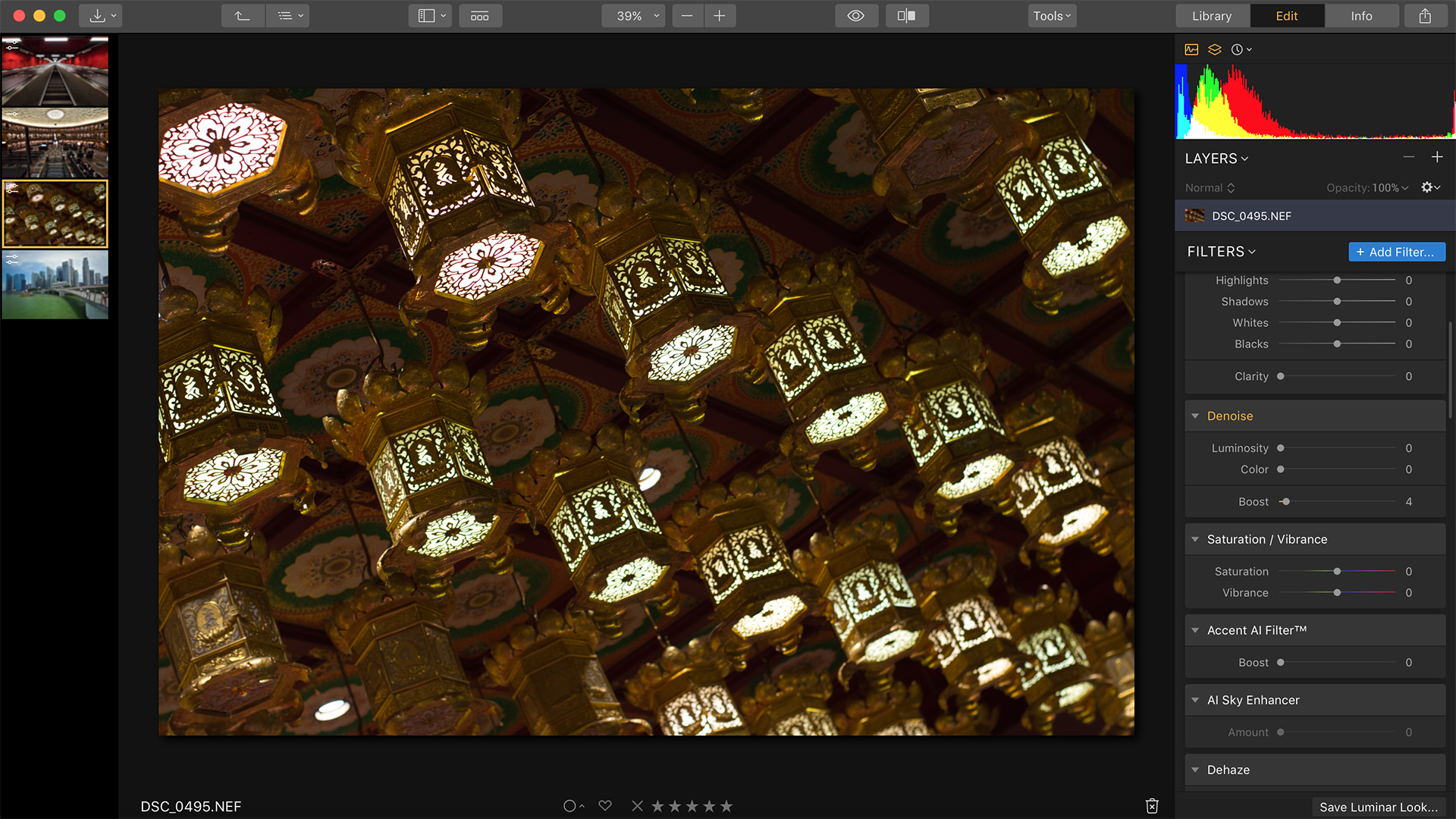Click the layers stack panel icon
This screenshot has height=819, width=1456.
pyautogui.click(x=1215, y=49)
